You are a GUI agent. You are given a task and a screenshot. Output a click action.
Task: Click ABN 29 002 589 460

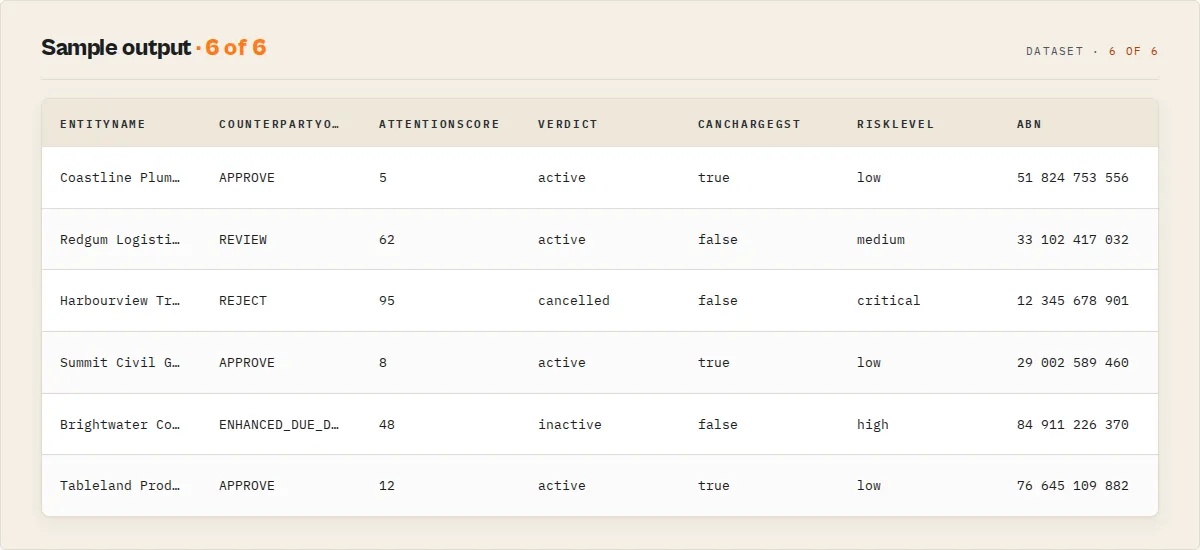coord(1073,363)
